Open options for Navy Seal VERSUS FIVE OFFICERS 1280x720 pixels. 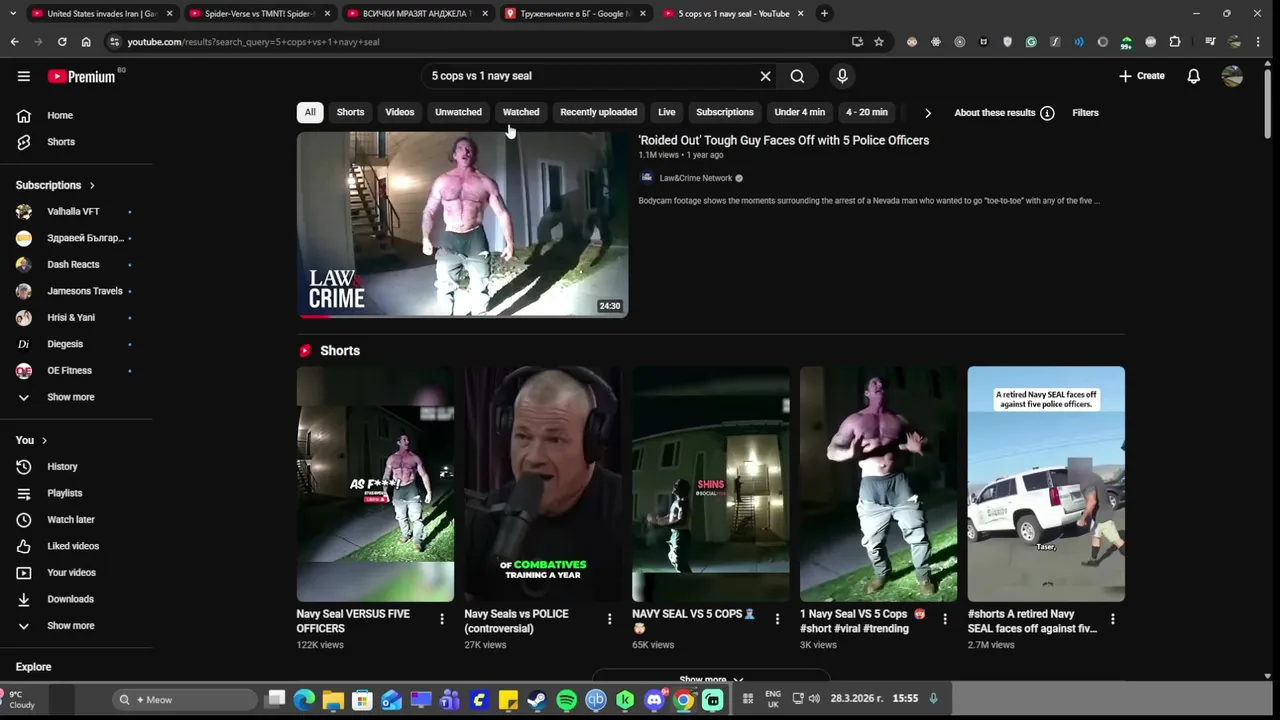(441, 619)
